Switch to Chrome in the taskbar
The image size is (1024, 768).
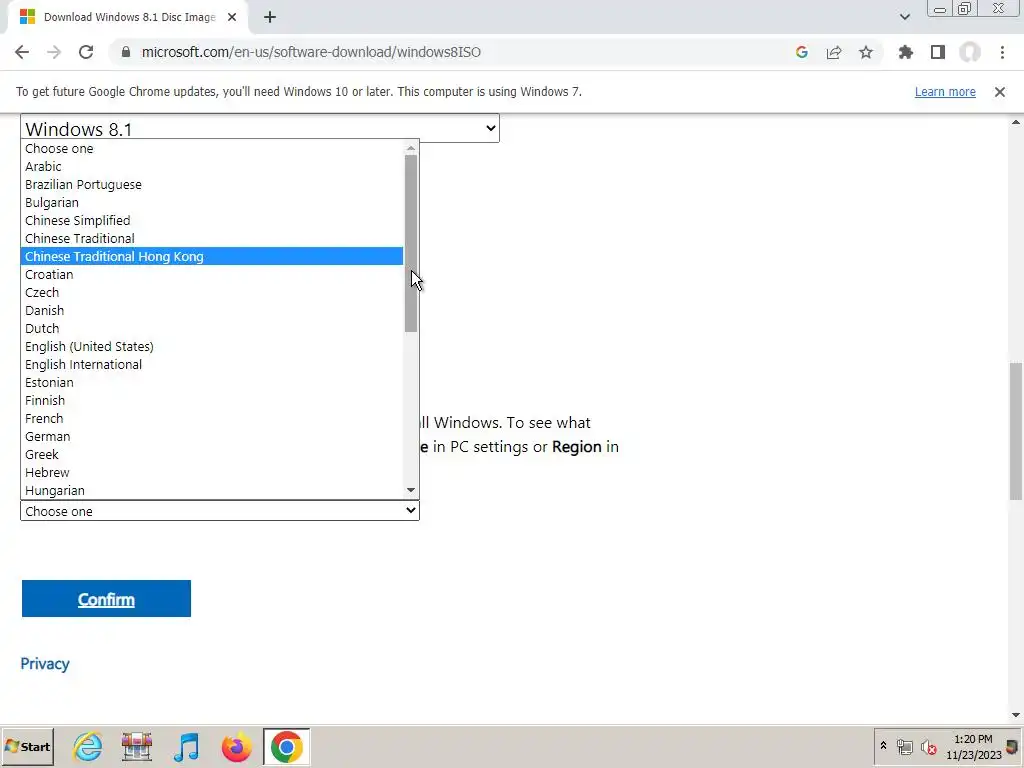(x=287, y=746)
